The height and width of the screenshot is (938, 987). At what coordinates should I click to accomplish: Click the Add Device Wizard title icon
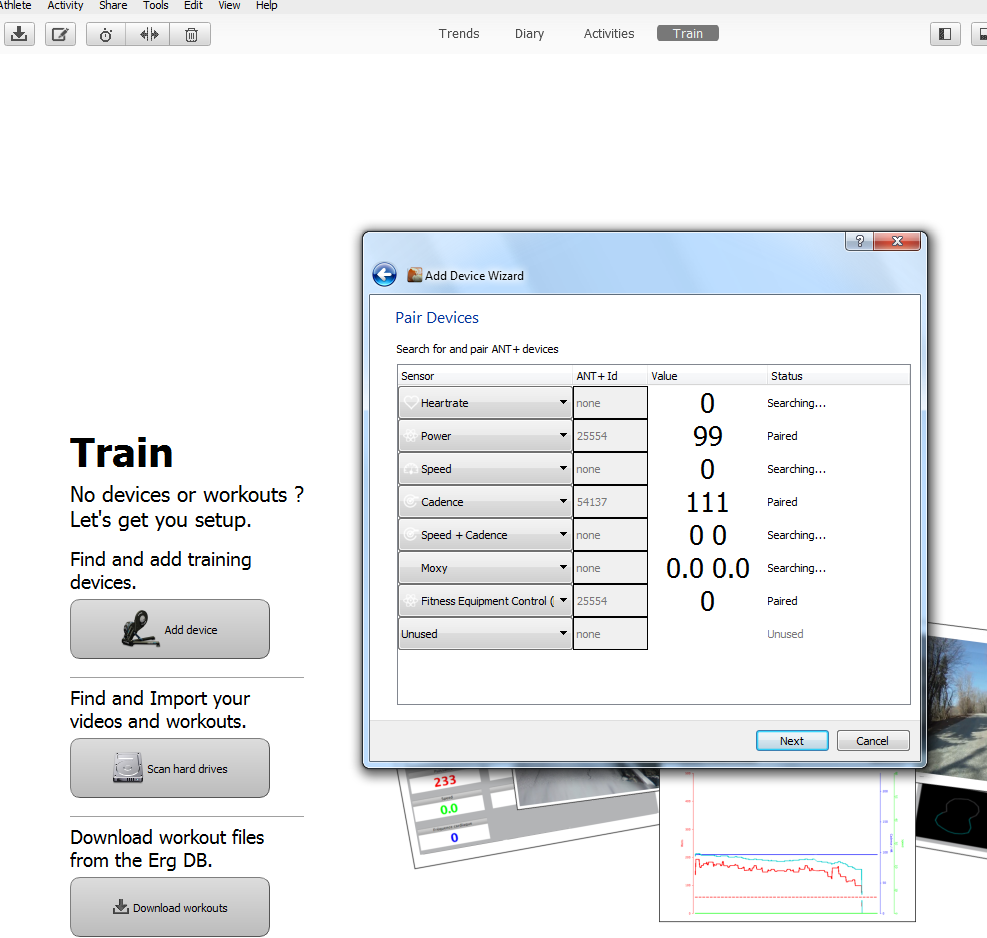(414, 275)
